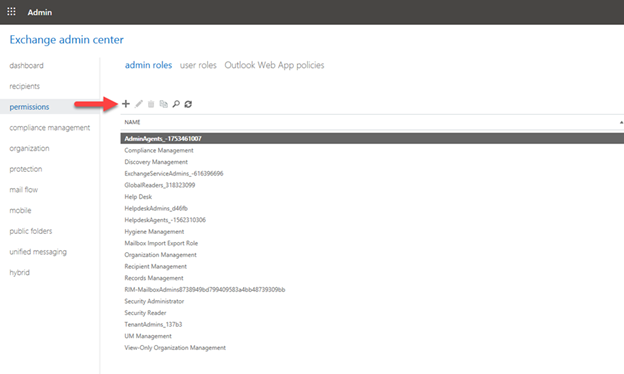Add a new role group with plus icon
624x374 pixels.
(x=126, y=104)
